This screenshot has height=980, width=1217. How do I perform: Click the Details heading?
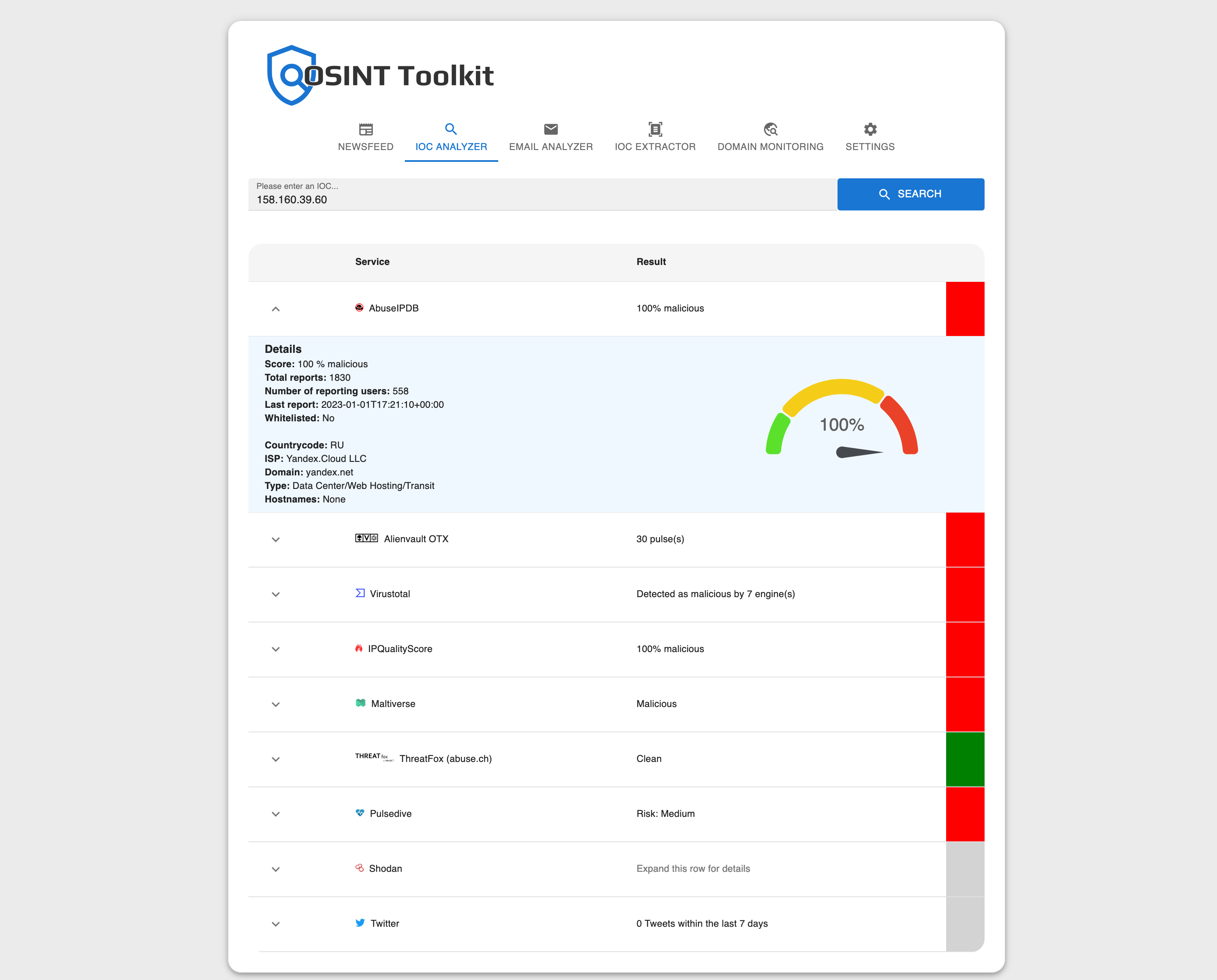coord(283,349)
